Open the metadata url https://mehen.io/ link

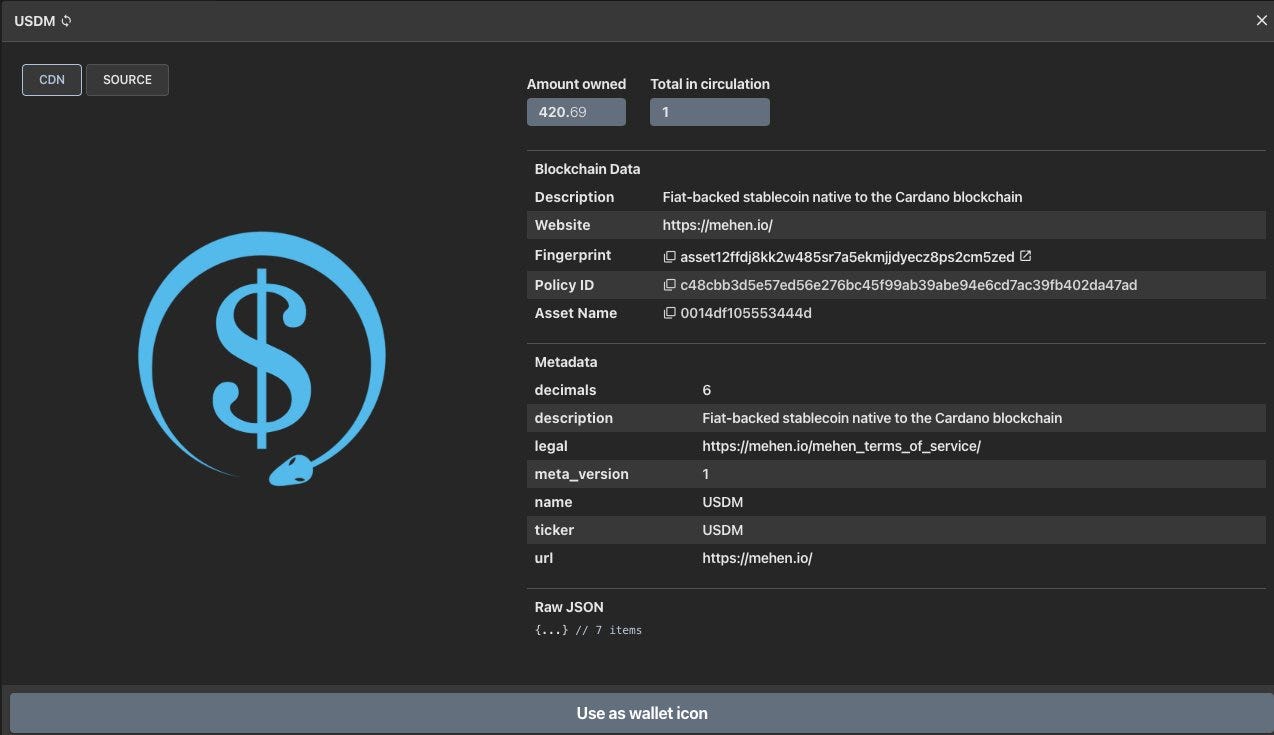tap(757, 558)
